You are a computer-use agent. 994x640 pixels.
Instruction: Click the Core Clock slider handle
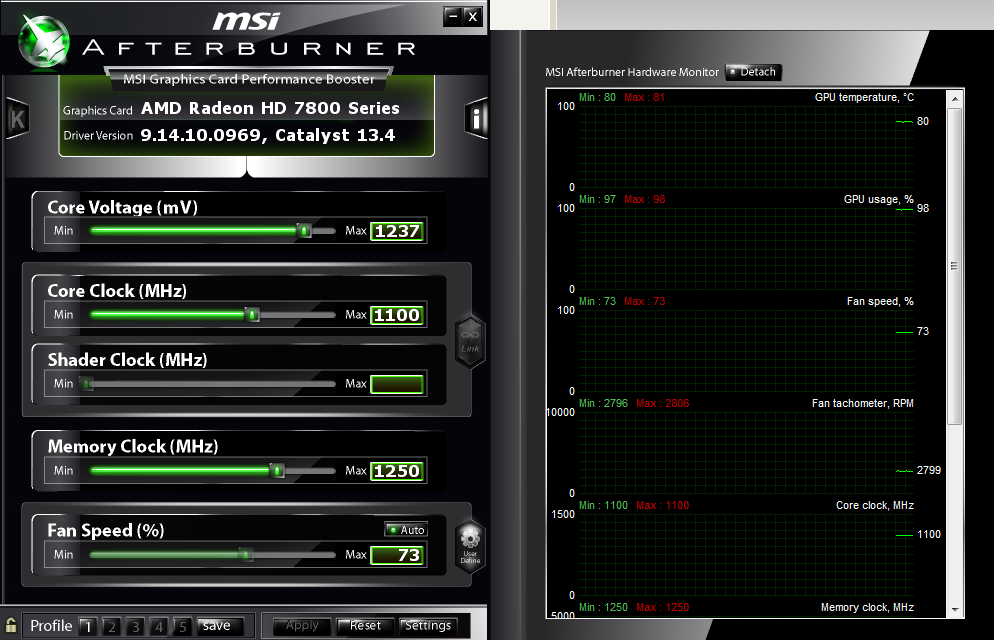pyautogui.click(x=252, y=314)
